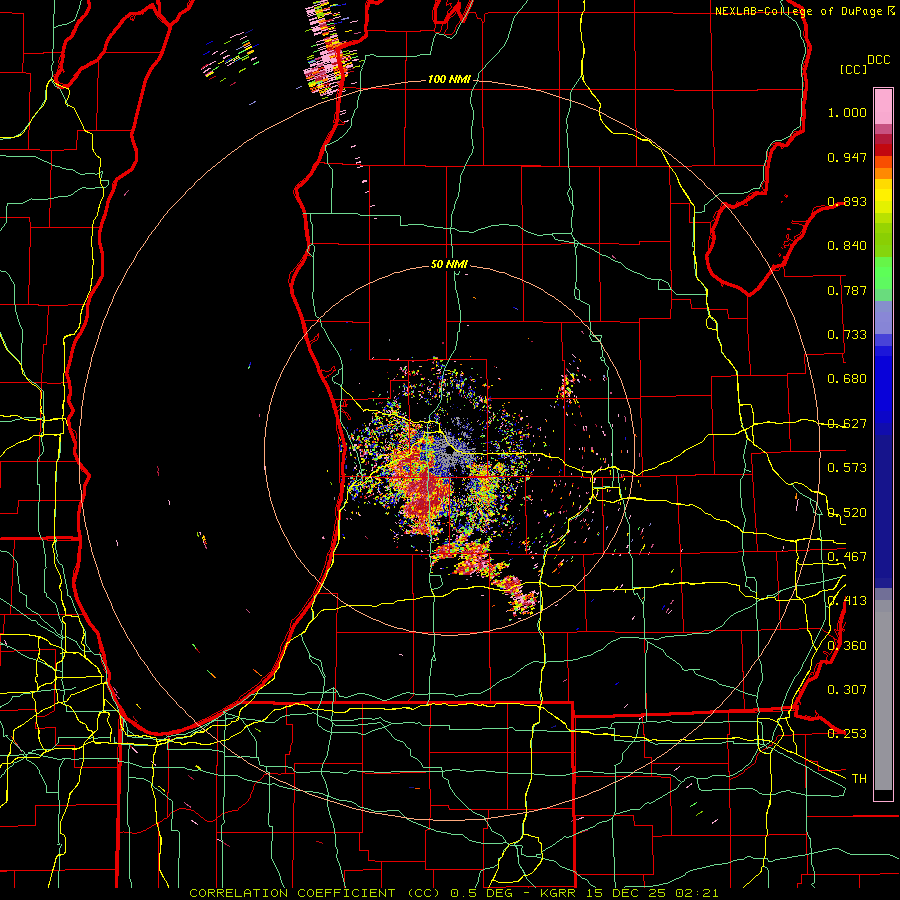Image resolution: width=900 pixels, height=900 pixels.
Task: Click the black radar site dot at ring center
Action: [x=449, y=452]
